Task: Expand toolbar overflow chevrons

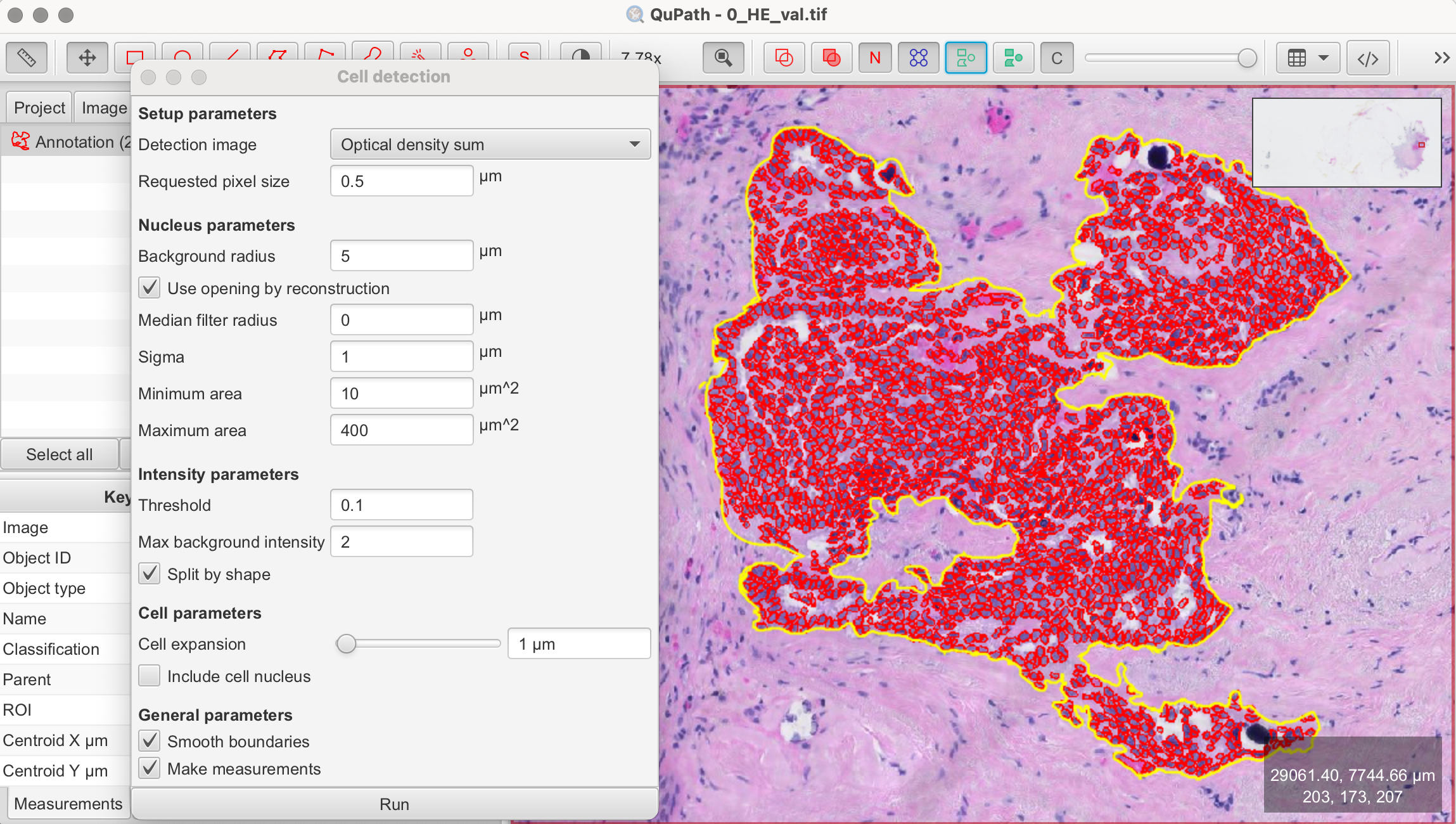Action: point(1441,58)
